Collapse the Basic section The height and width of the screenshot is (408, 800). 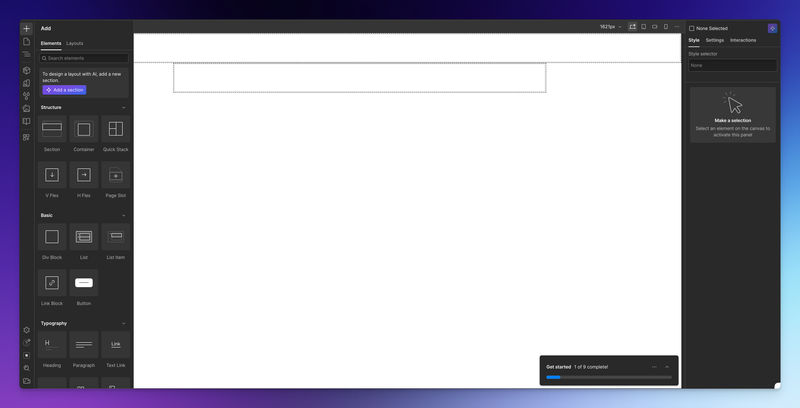pos(123,215)
